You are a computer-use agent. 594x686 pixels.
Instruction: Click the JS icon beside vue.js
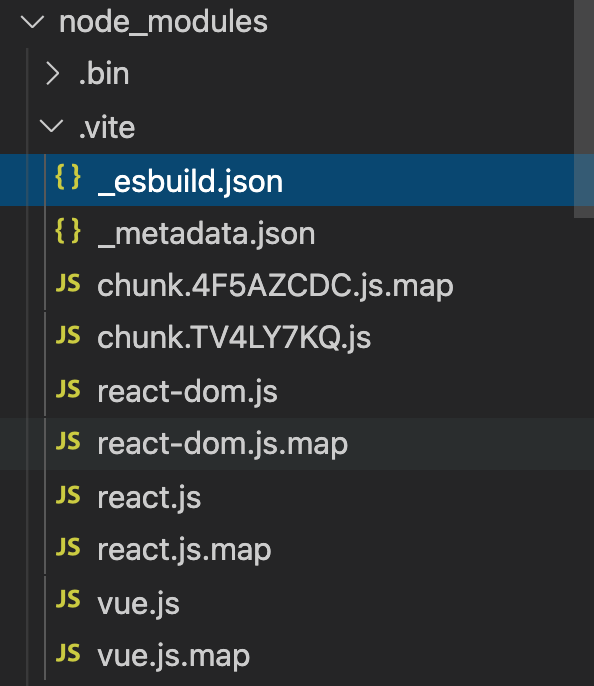68,599
